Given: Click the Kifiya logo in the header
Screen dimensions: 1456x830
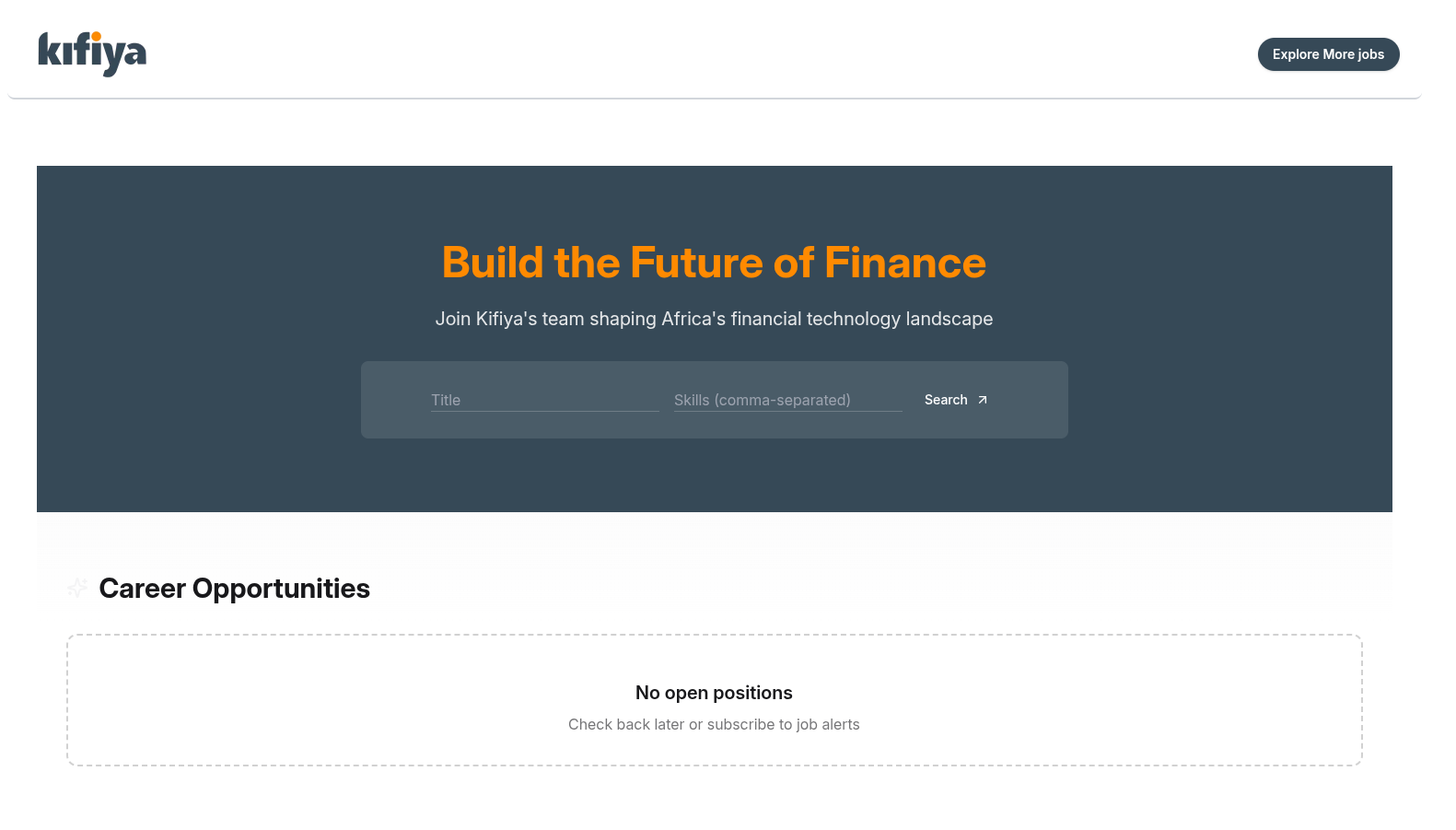Looking at the screenshot, I should click(92, 53).
